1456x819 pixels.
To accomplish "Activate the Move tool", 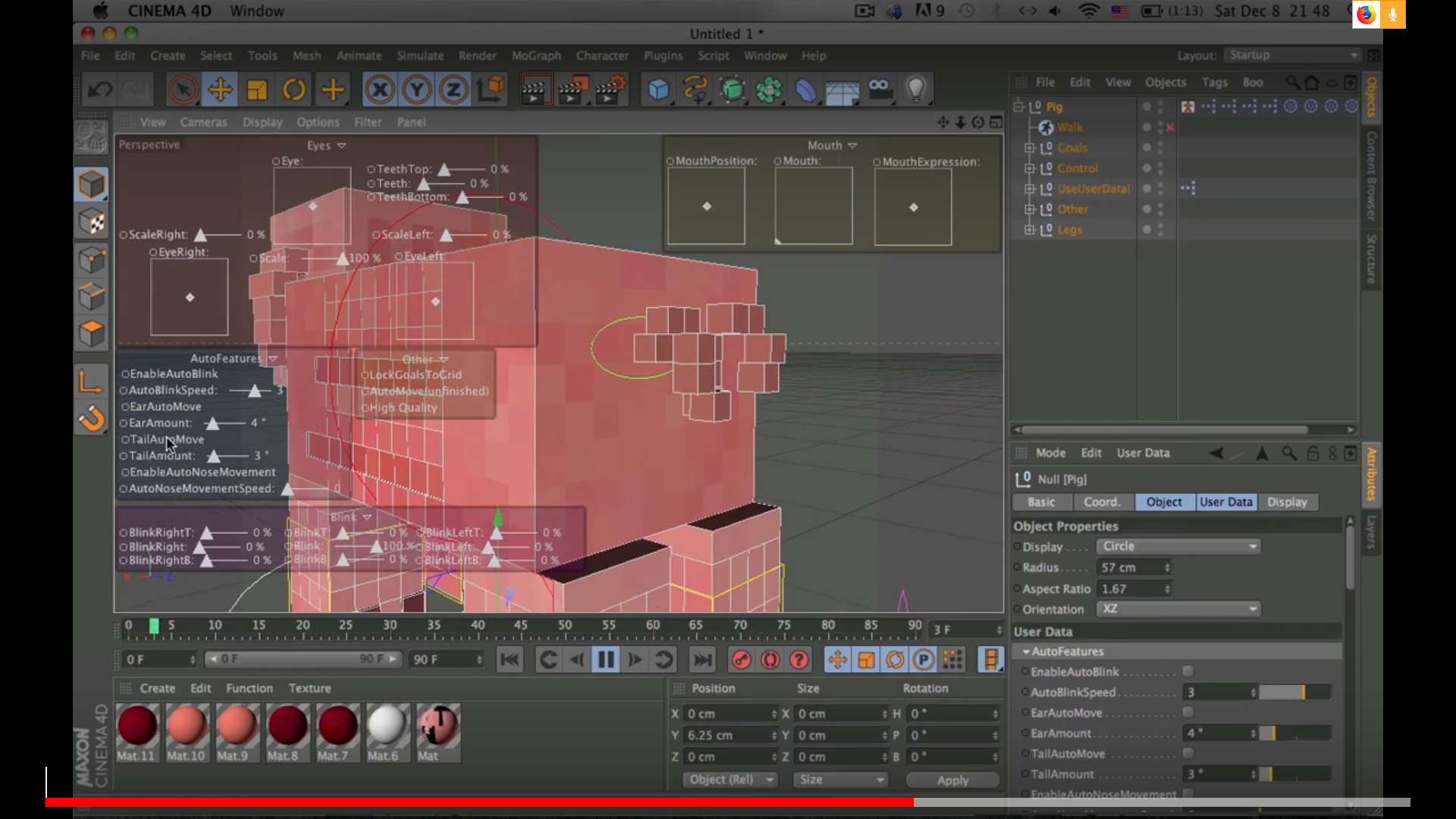I will 220,89.
